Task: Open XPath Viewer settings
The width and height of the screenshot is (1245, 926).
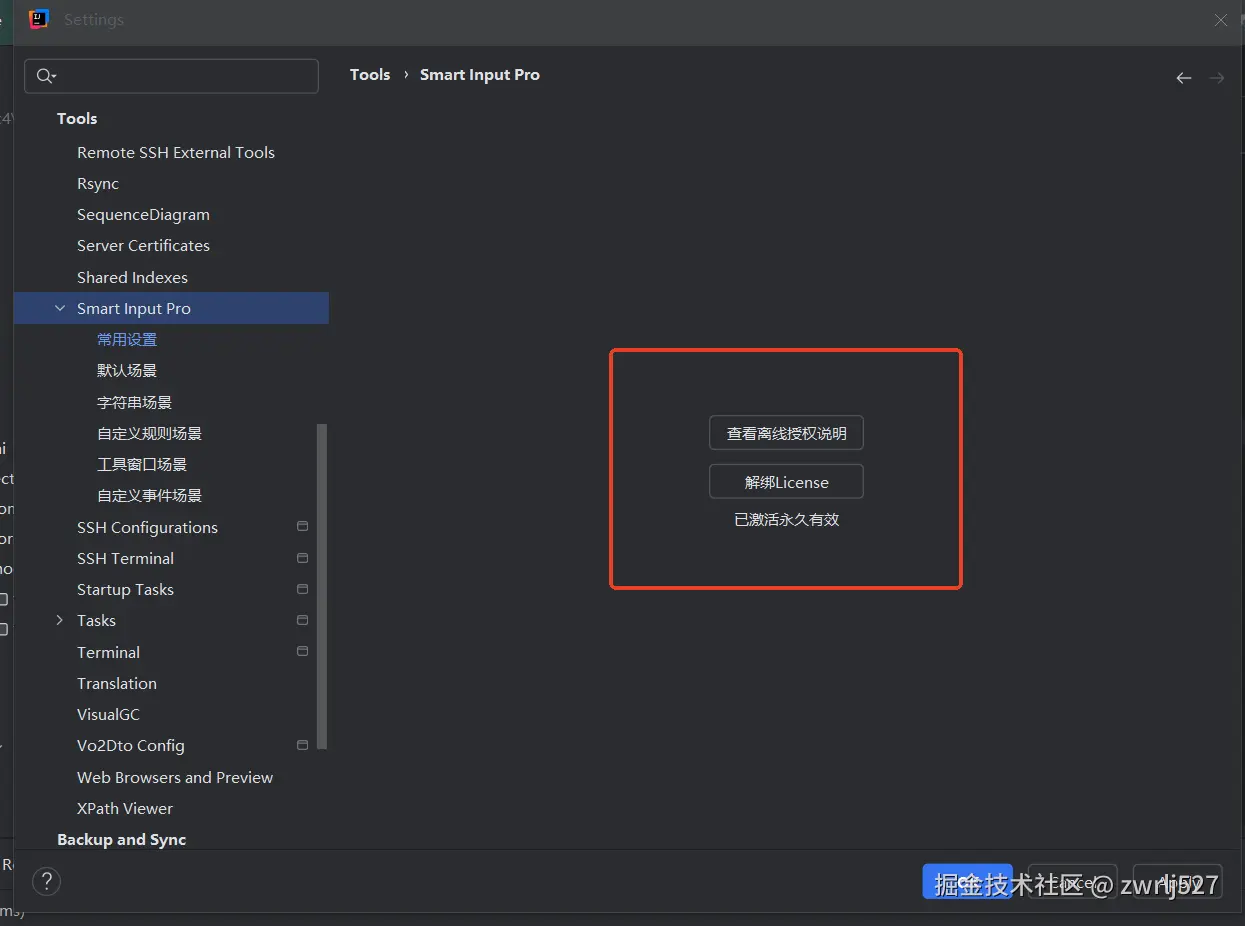Action: click(125, 808)
